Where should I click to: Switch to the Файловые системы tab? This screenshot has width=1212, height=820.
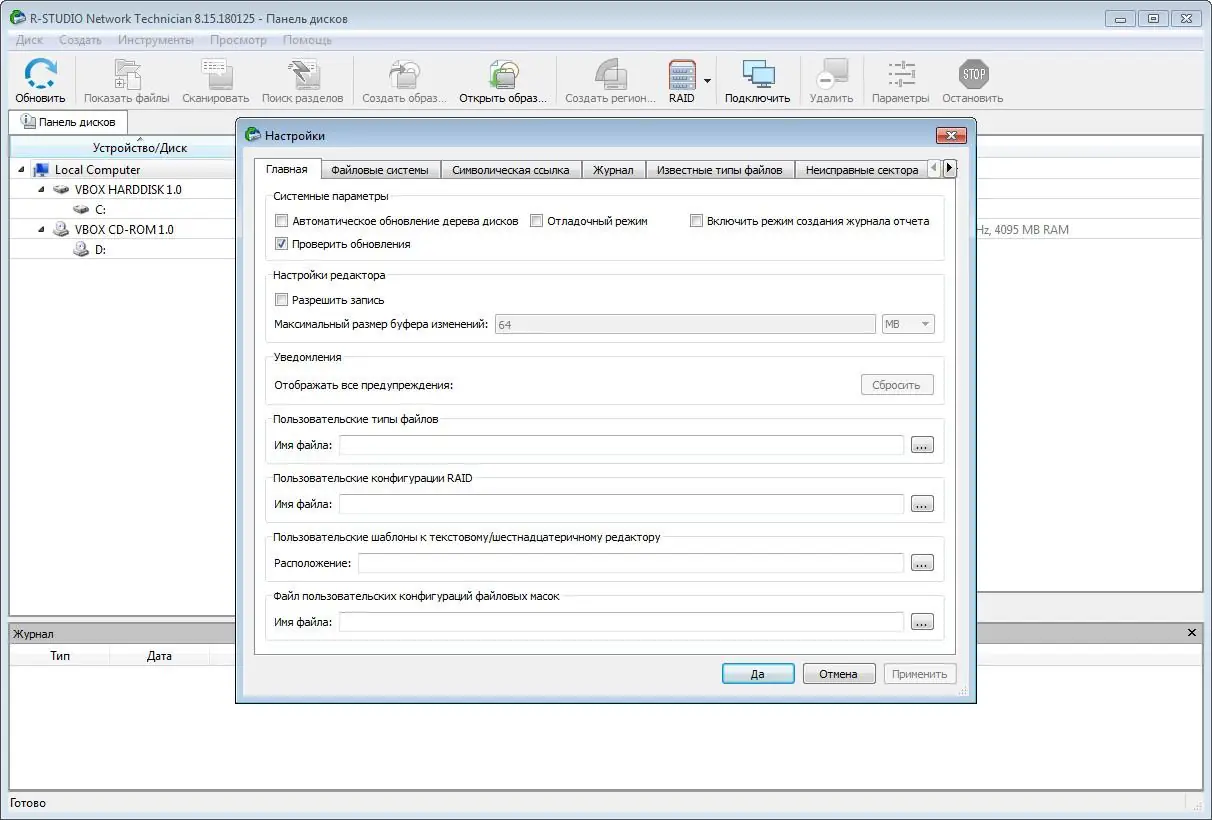pos(380,170)
